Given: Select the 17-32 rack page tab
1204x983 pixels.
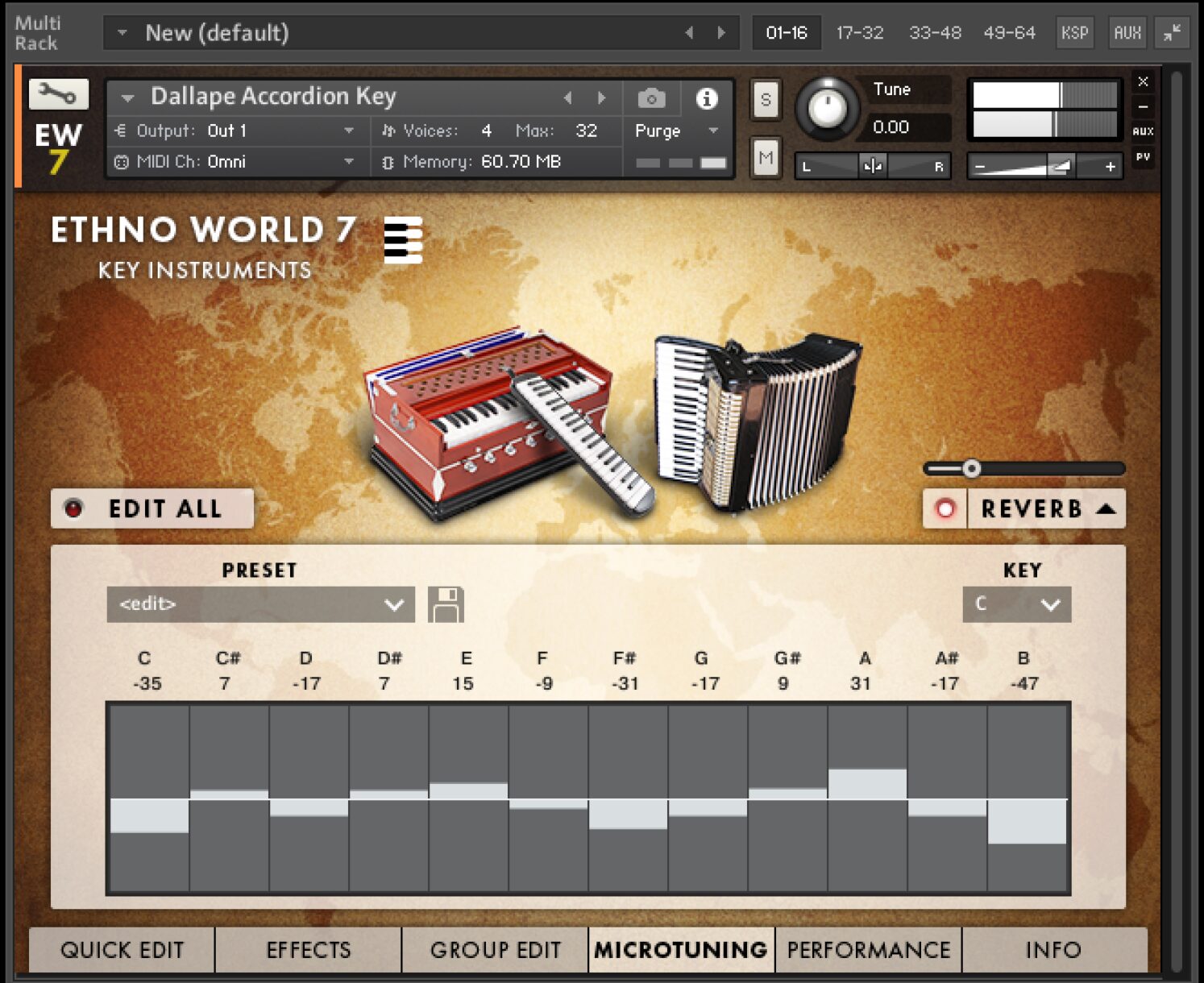Looking at the screenshot, I should pyautogui.click(x=859, y=33).
